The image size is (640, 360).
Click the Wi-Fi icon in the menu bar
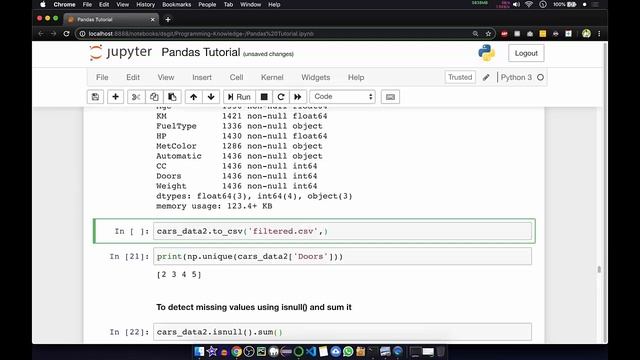(529, 4)
